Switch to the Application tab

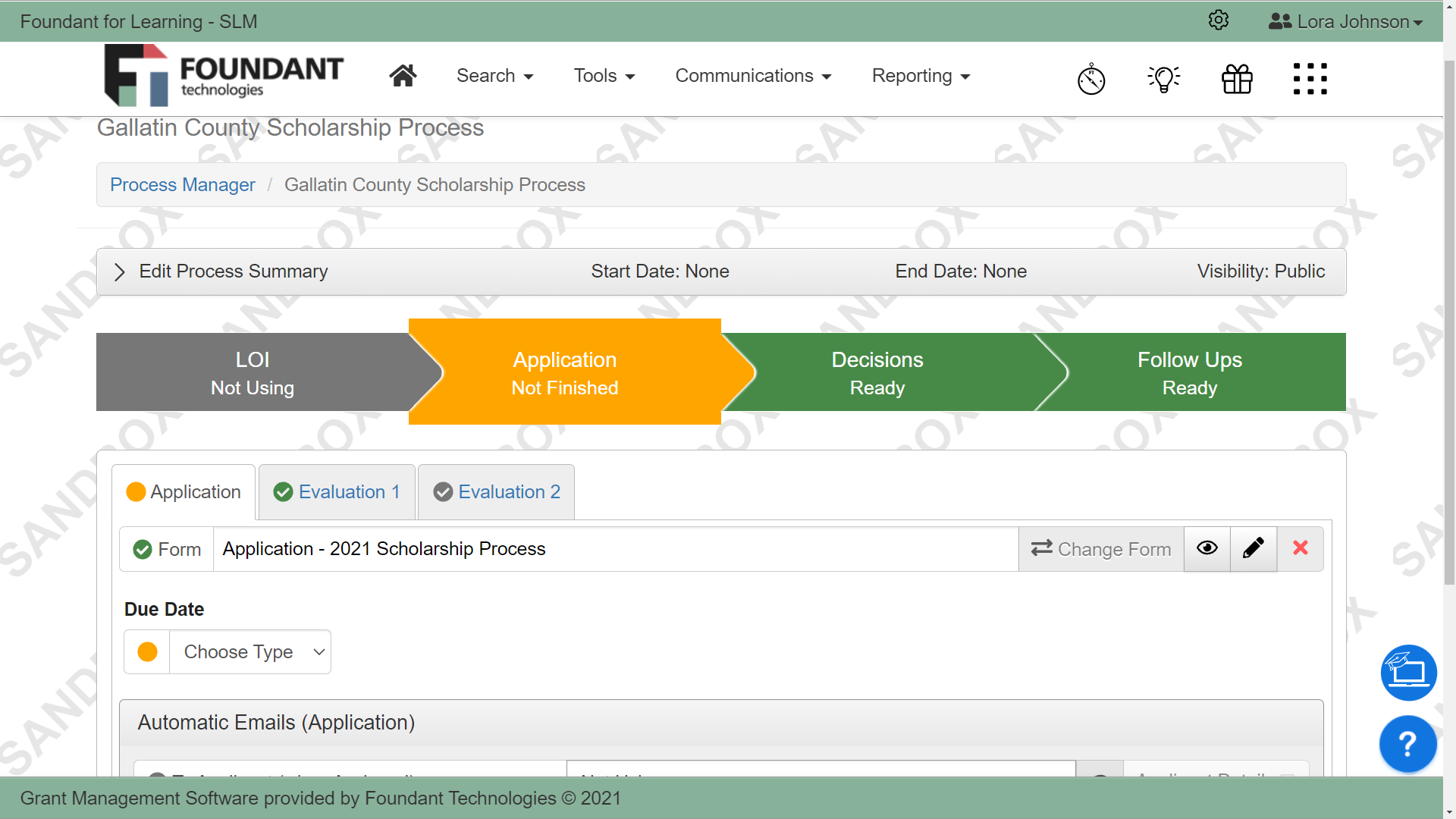(x=184, y=492)
